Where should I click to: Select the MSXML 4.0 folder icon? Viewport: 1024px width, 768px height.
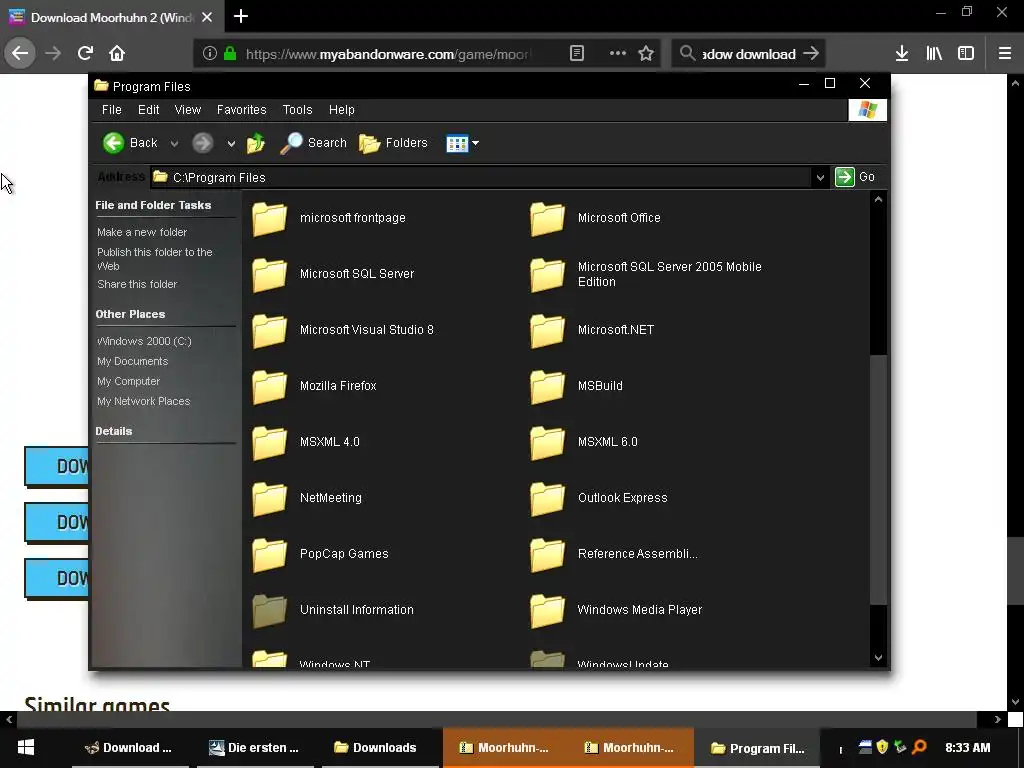(270, 442)
